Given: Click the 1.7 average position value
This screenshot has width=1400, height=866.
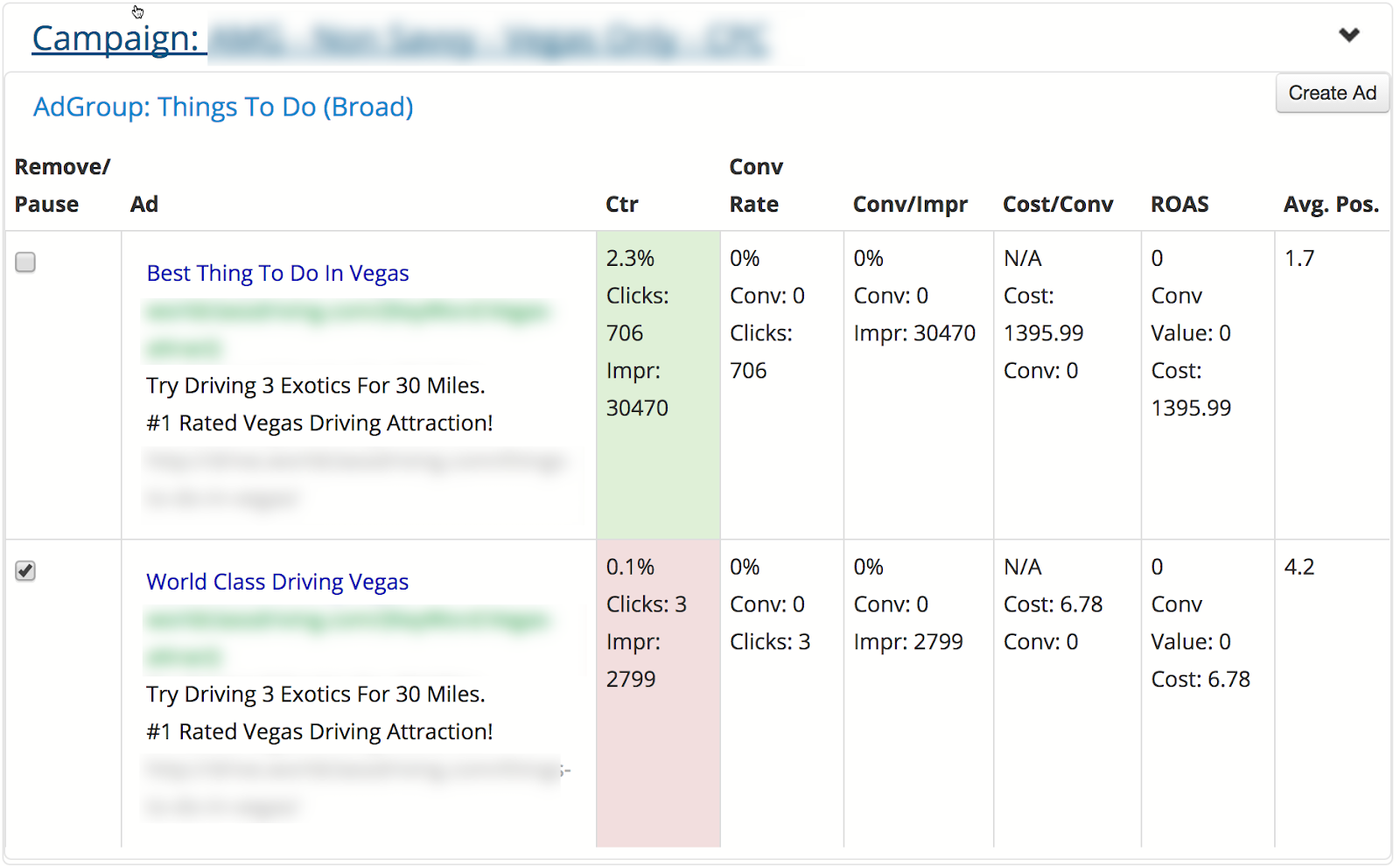Looking at the screenshot, I should (x=1299, y=259).
